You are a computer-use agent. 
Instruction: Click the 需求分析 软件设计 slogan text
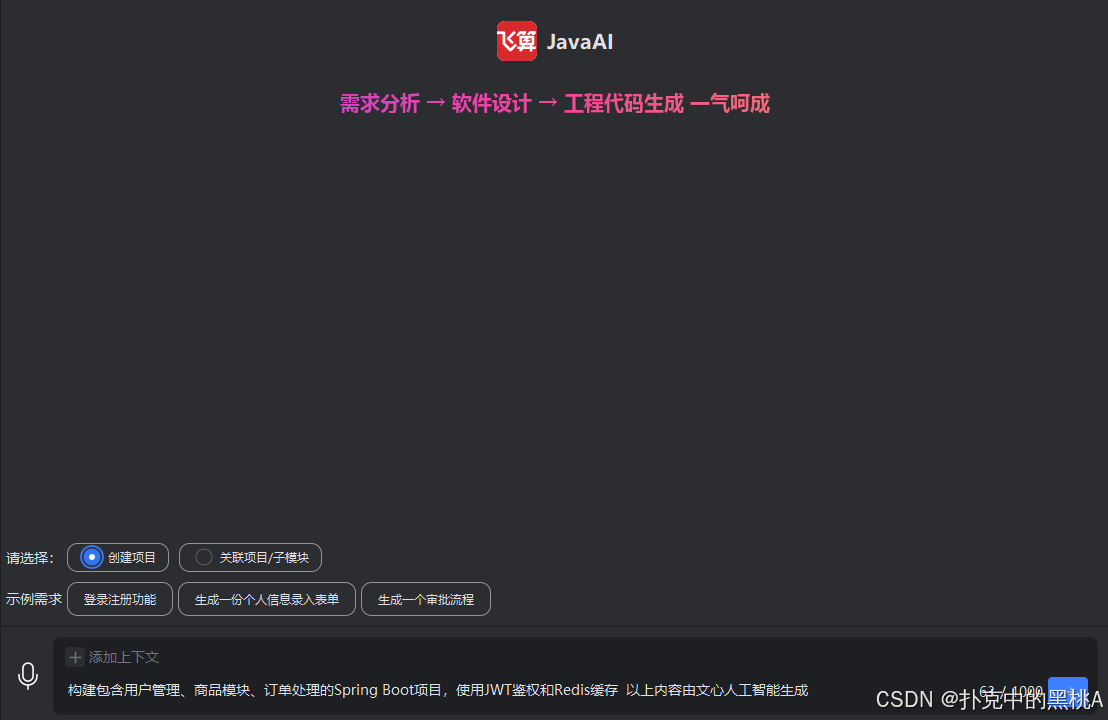click(555, 104)
